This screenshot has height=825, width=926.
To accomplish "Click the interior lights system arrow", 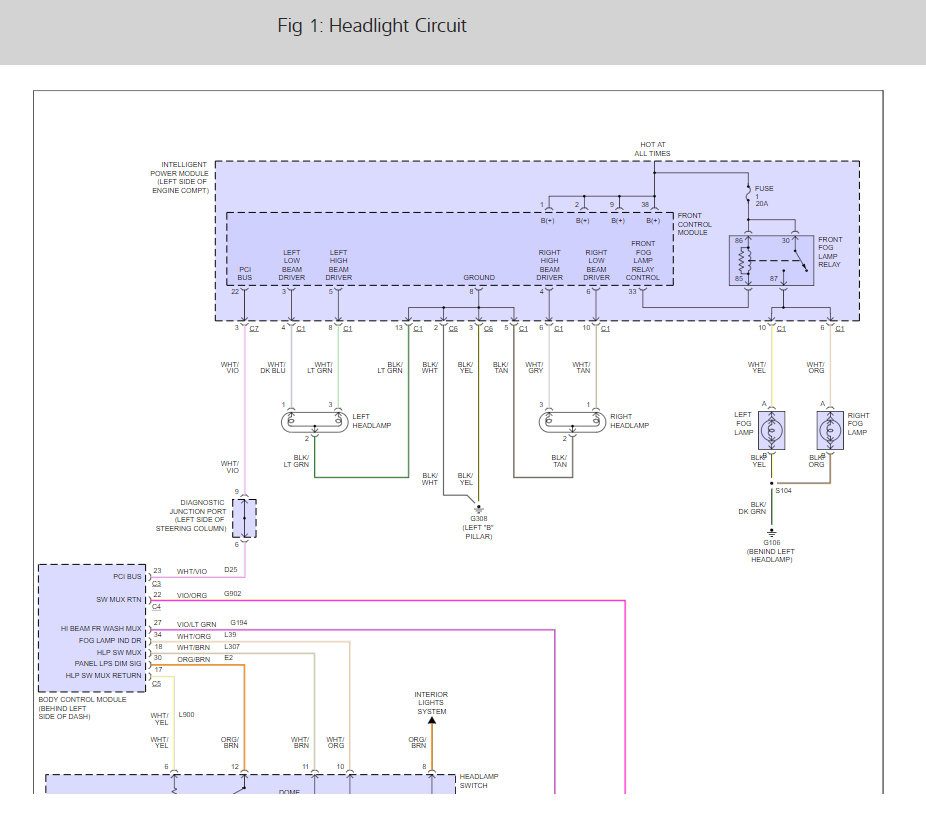I will [432, 720].
